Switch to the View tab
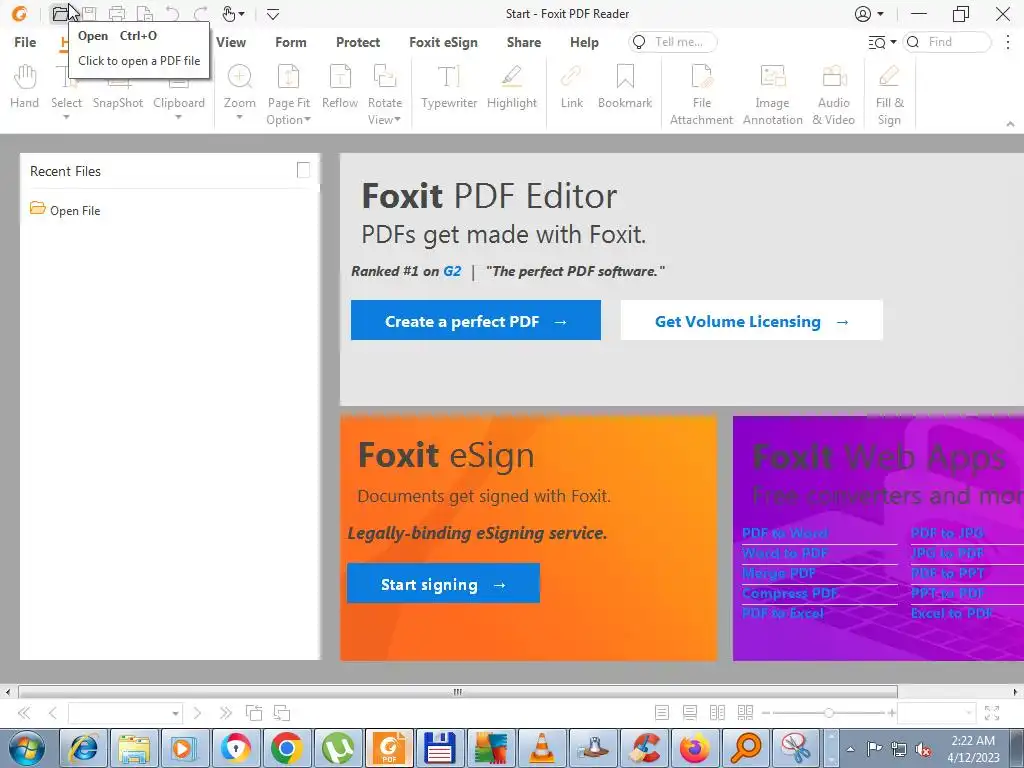The width and height of the screenshot is (1024, 768). click(231, 42)
